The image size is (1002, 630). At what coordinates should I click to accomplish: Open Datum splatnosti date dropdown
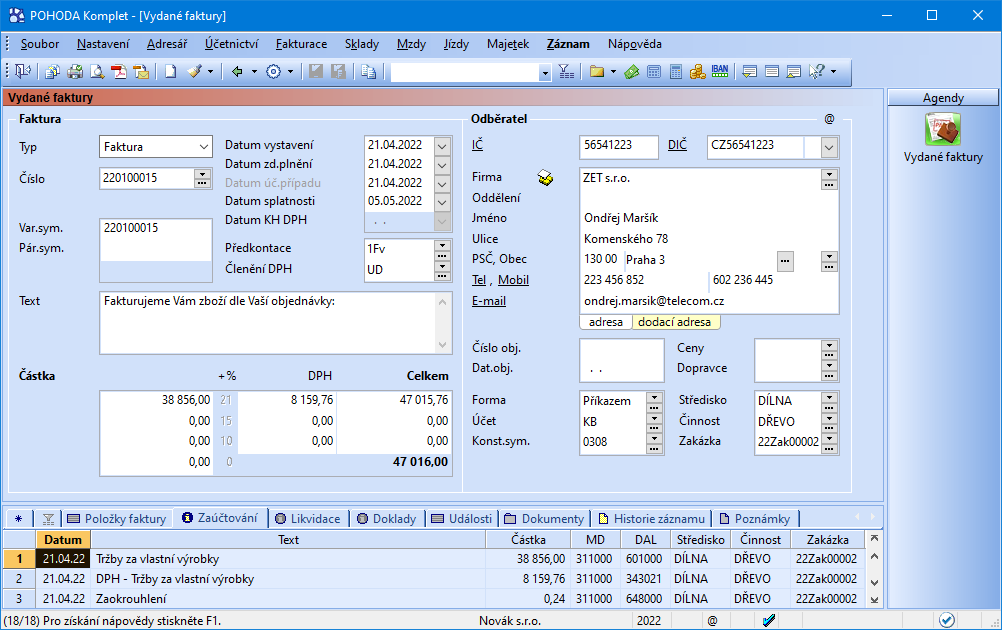pos(442,202)
